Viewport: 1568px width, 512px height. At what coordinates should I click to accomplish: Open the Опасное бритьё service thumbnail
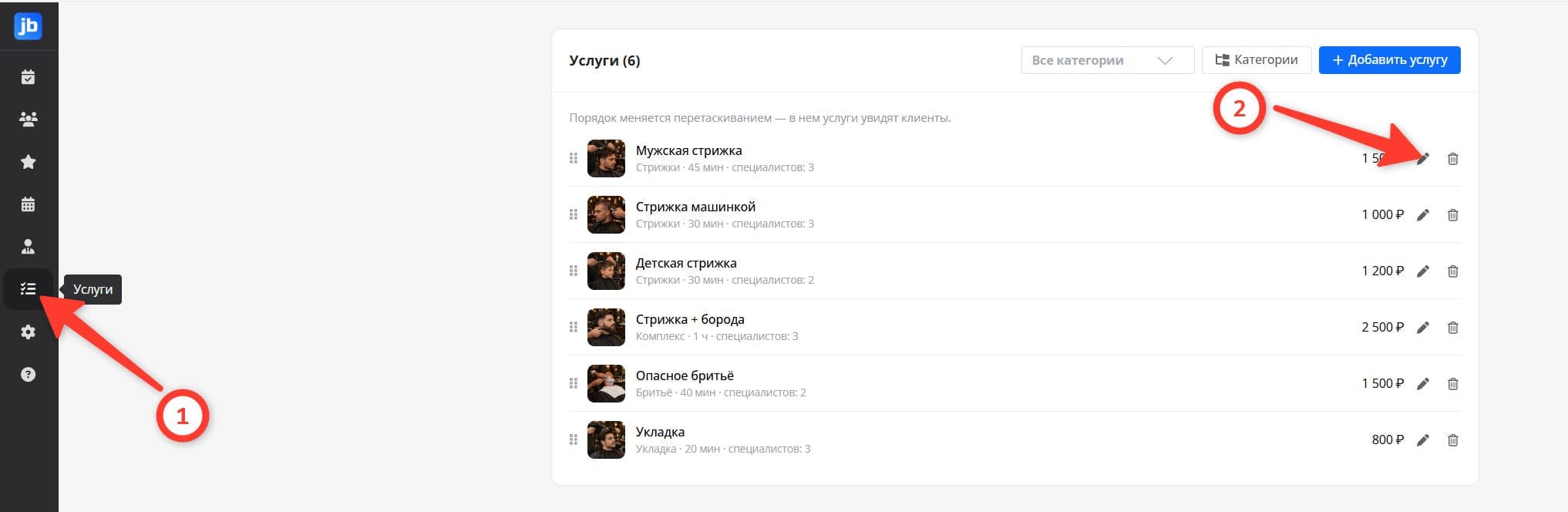(x=606, y=383)
